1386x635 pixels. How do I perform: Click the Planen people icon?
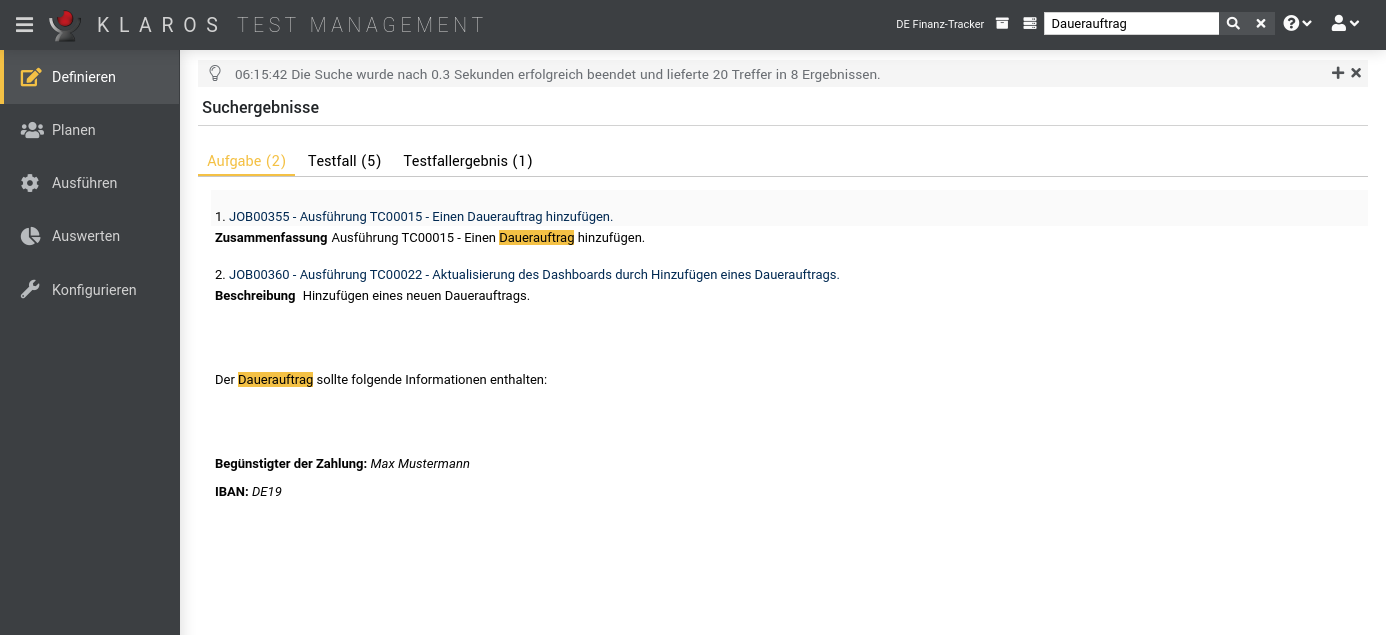31,130
